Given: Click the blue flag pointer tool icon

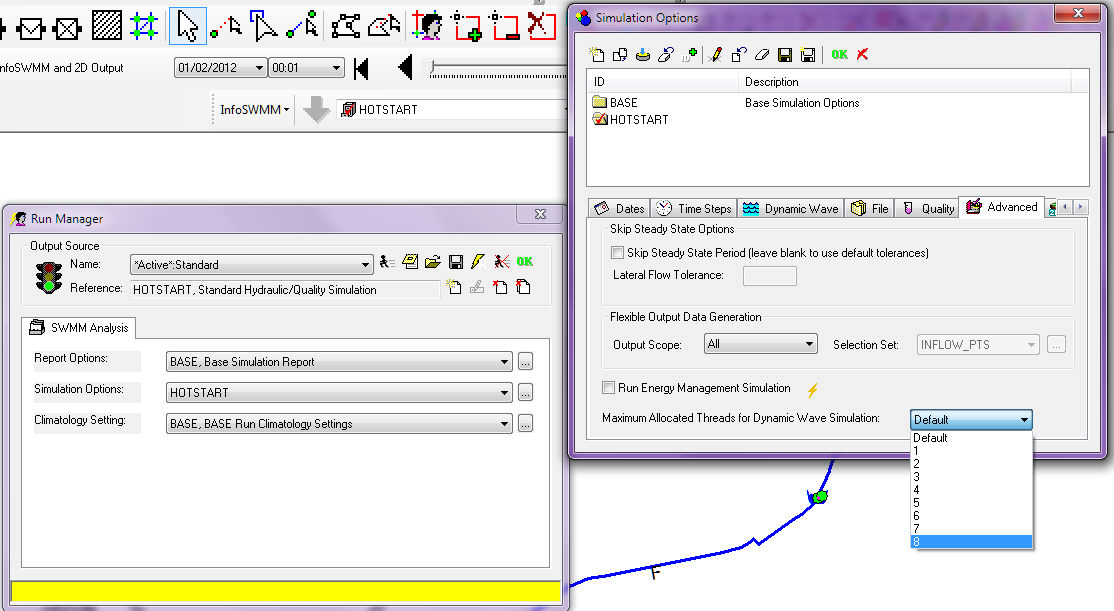Looking at the screenshot, I should click(263, 26).
